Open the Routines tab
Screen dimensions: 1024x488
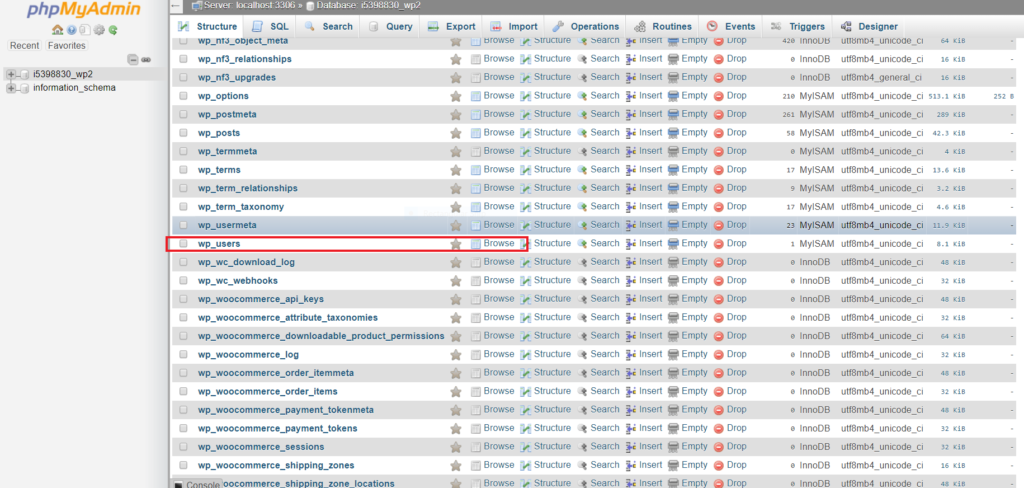[663, 27]
